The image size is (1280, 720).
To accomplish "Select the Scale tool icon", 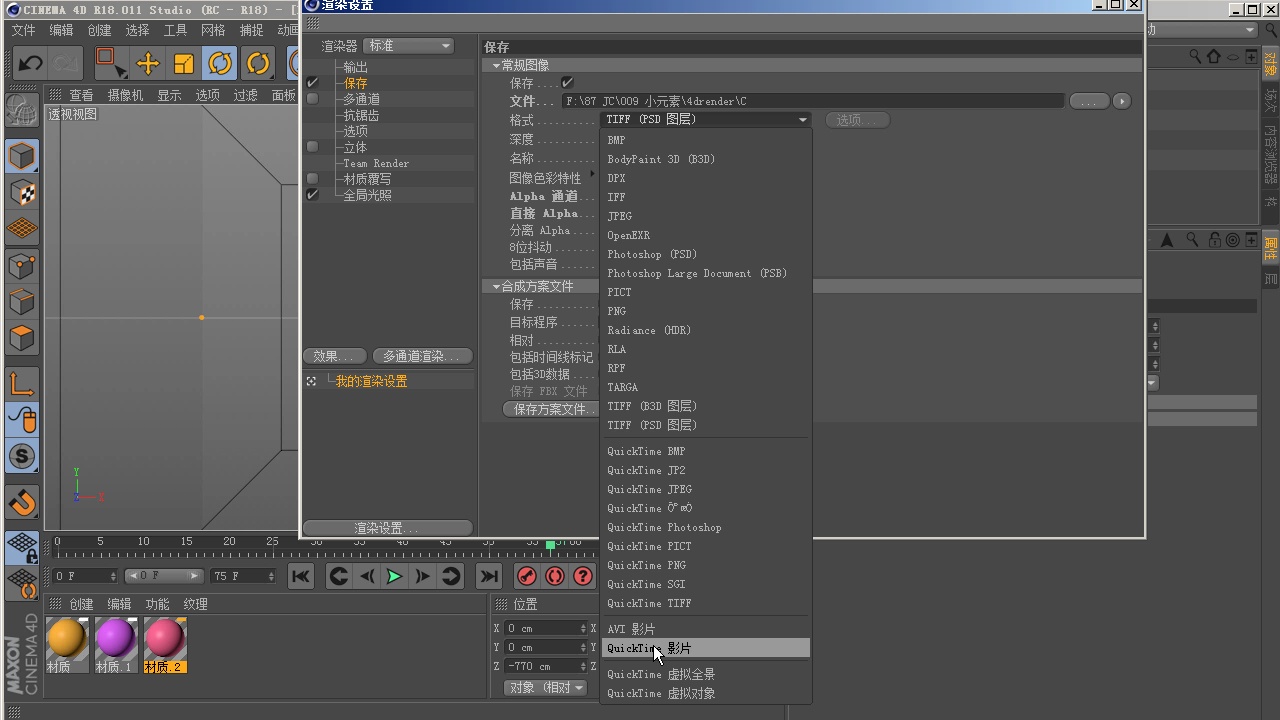I will (184, 64).
